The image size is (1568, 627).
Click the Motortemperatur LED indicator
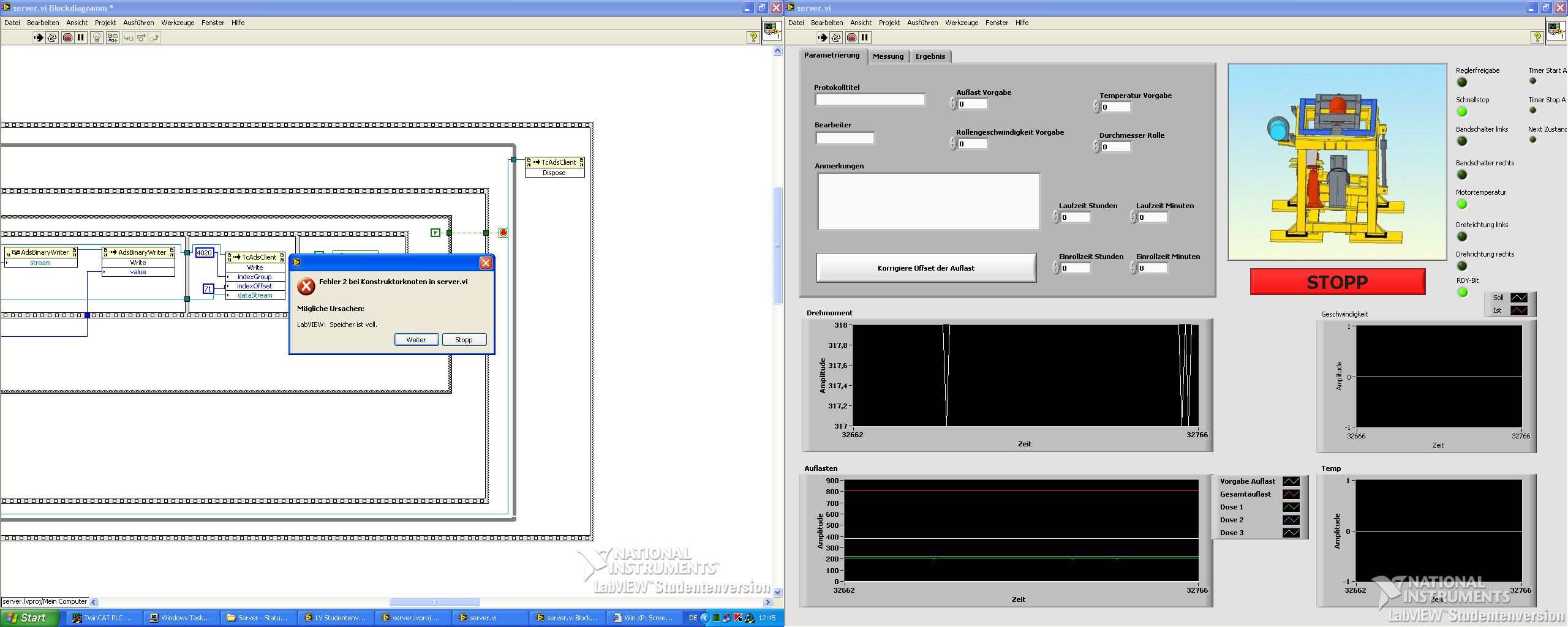point(1462,205)
